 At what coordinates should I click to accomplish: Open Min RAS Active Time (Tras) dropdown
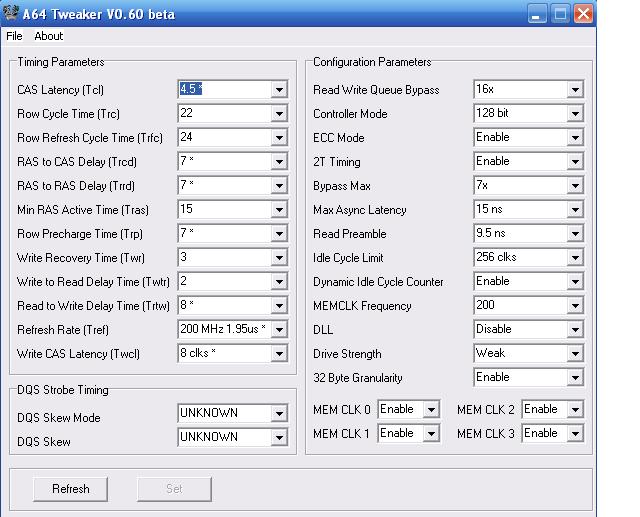[x=279, y=210]
